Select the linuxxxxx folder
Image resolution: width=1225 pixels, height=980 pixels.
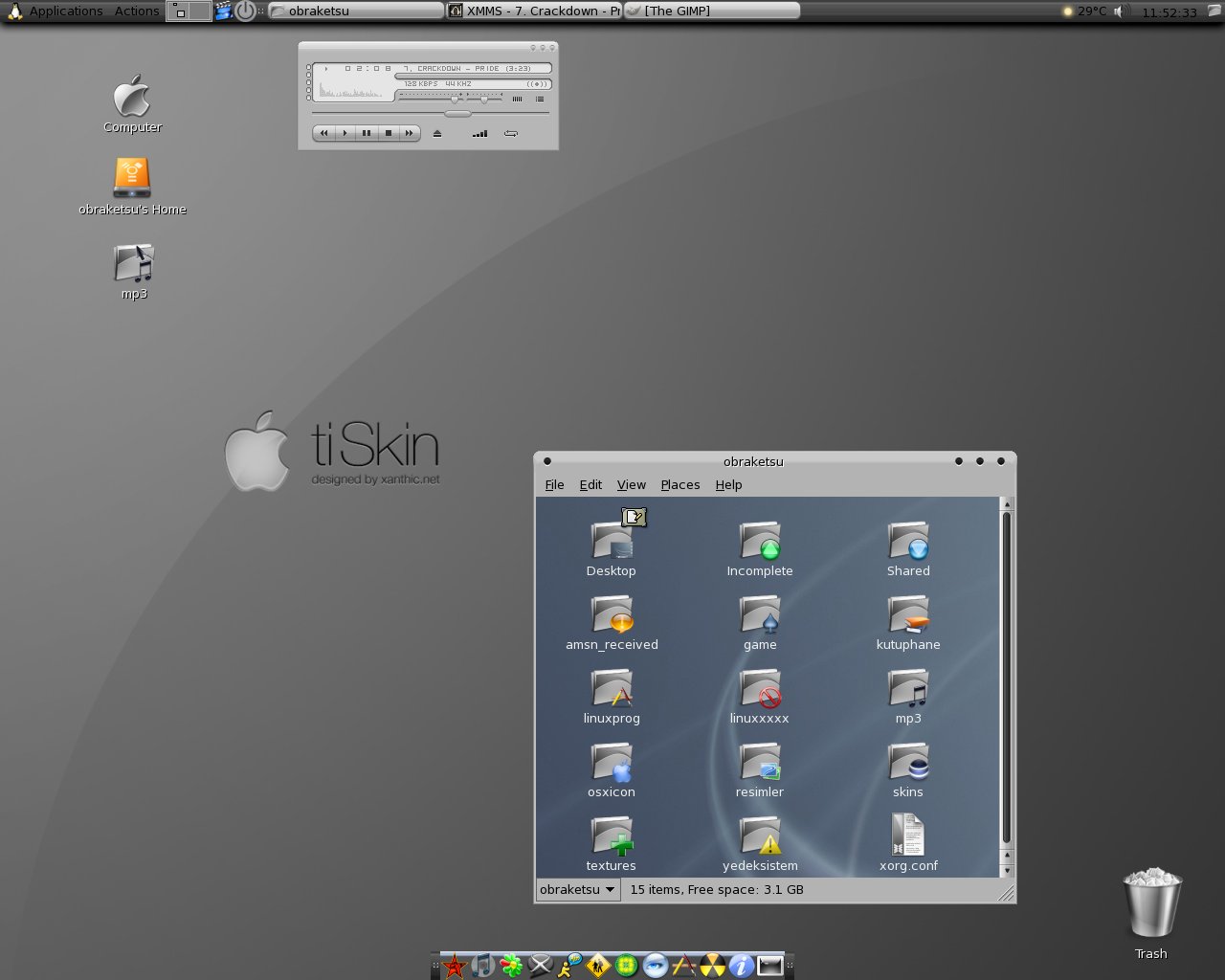coord(760,697)
